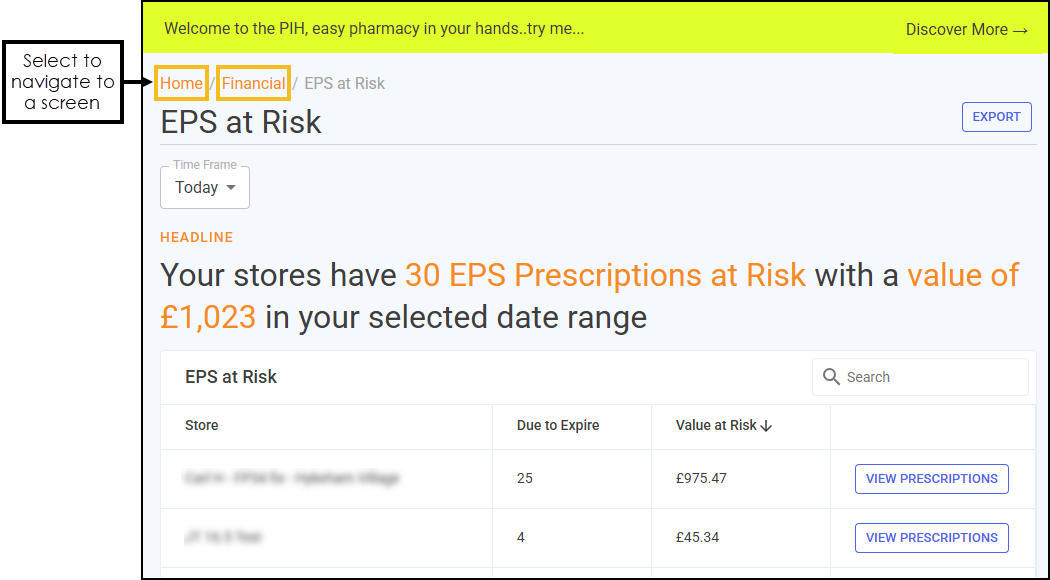Click the 30 EPS Prescriptions at Risk headline
Image resolution: width=1050 pixels, height=580 pixels.
(605, 275)
